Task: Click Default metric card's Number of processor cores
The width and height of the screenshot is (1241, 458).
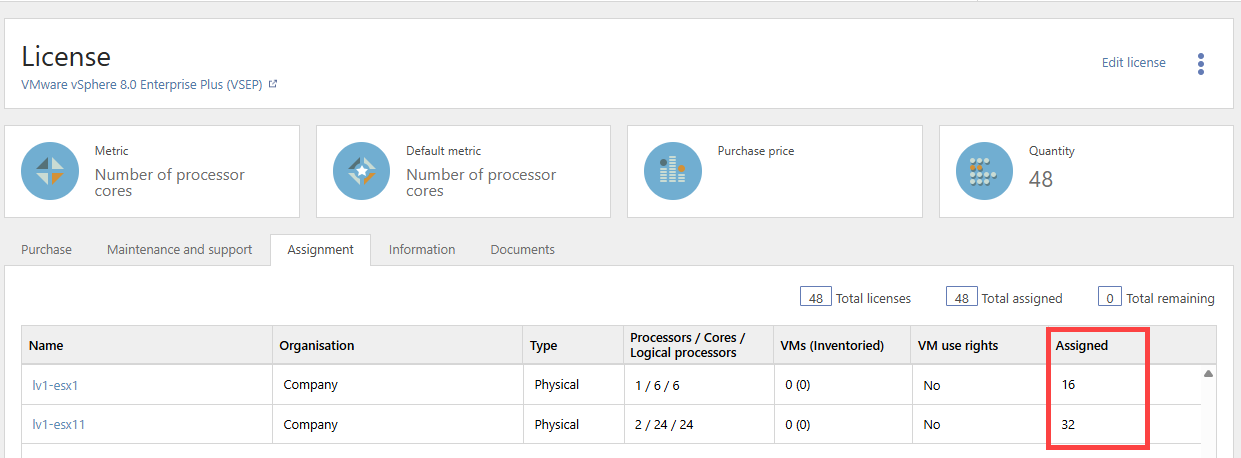Action: (x=480, y=182)
